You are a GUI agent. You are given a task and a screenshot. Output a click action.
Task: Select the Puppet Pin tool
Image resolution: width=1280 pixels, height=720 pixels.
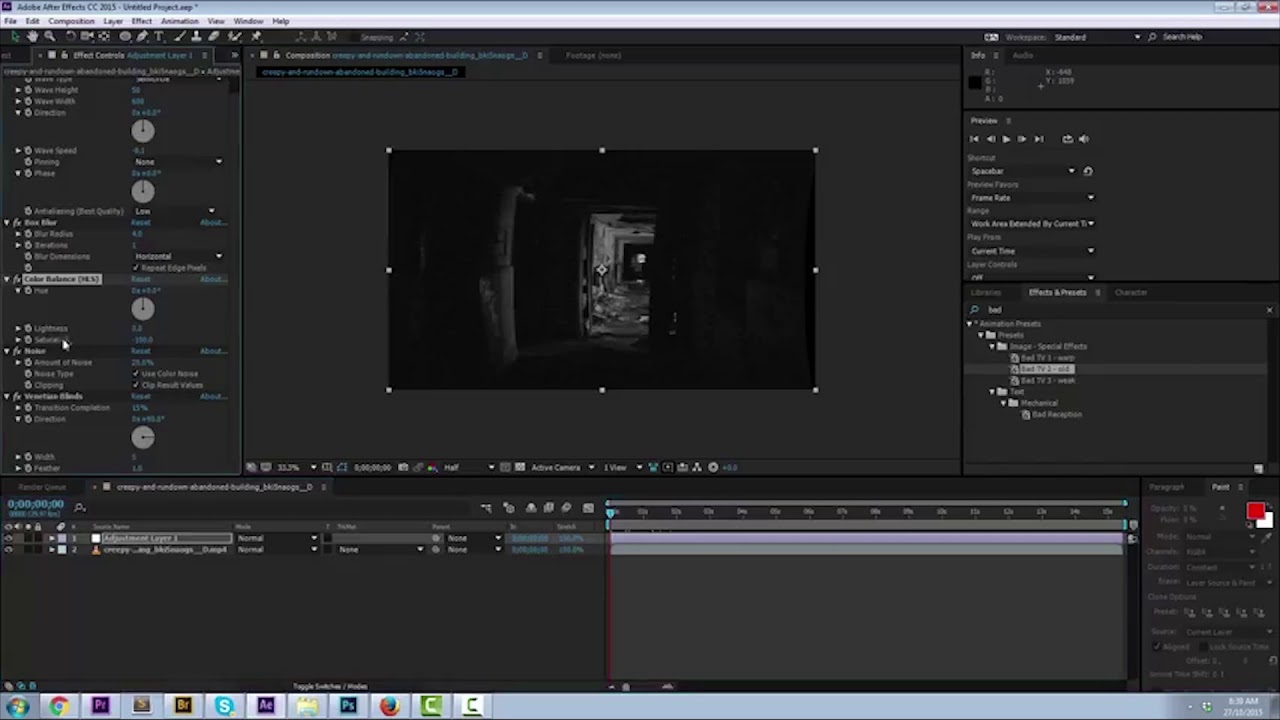tap(256, 37)
